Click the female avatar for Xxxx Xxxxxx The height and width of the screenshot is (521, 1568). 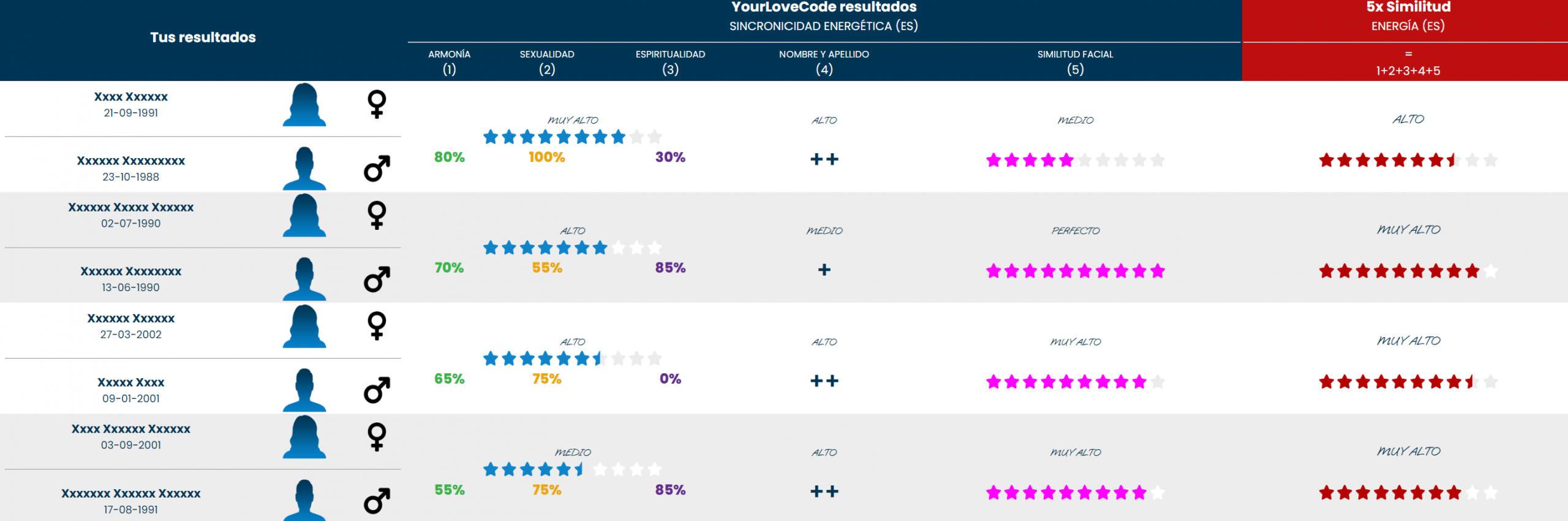click(304, 105)
